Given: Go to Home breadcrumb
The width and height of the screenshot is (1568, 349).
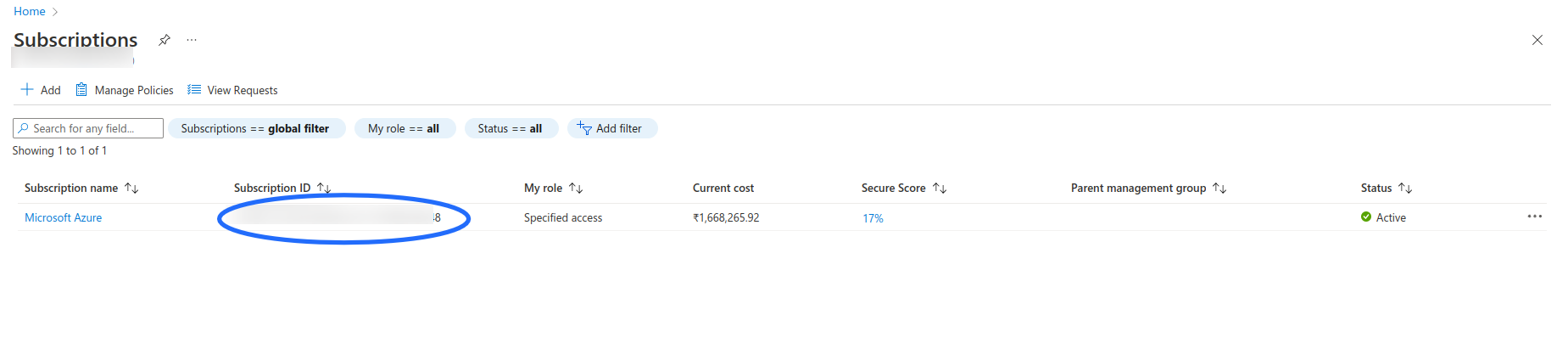Looking at the screenshot, I should pos(30,11).
